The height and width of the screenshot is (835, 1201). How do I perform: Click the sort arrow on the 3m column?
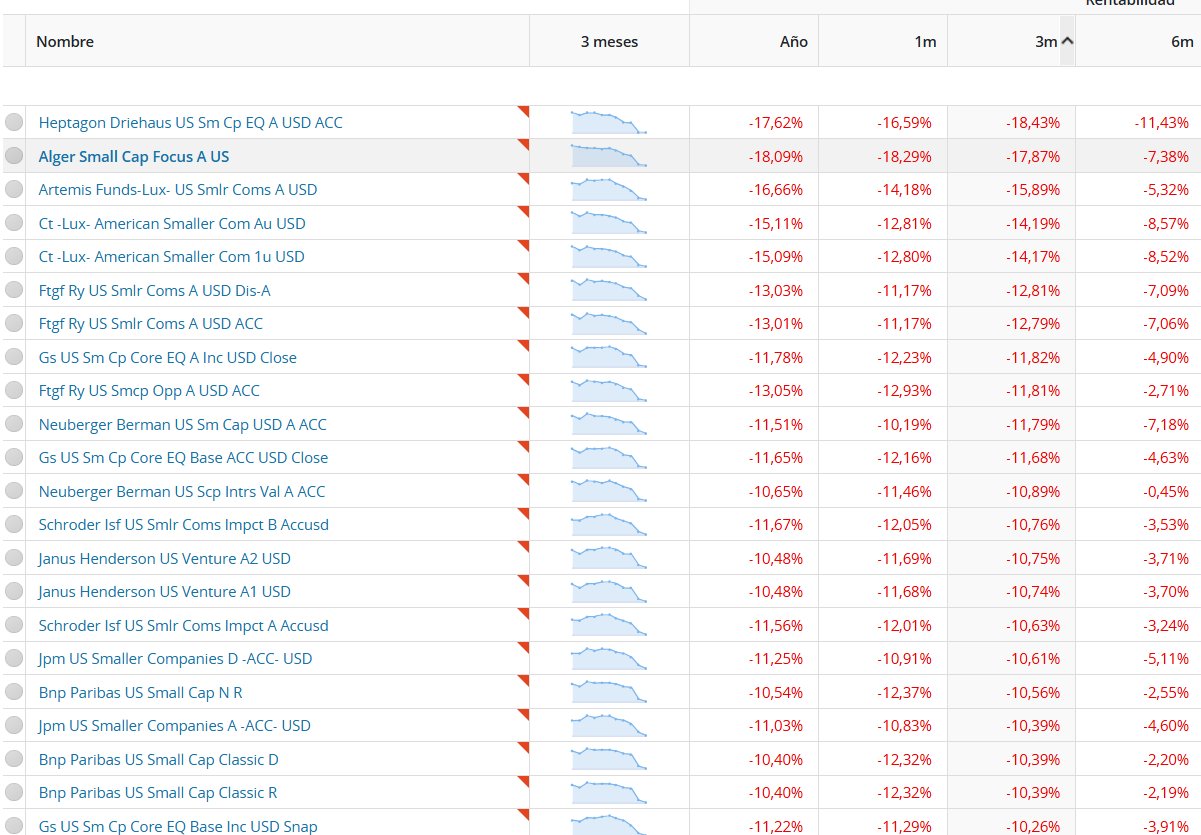point(1067,41)
